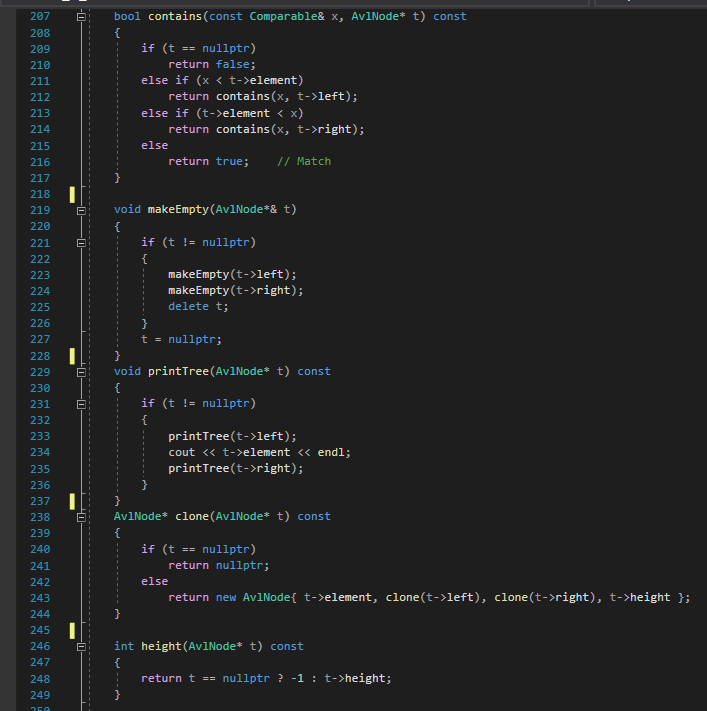Click 'clone(t->left)' on line 243
The image size is (707, 711).
coord(433,598)
